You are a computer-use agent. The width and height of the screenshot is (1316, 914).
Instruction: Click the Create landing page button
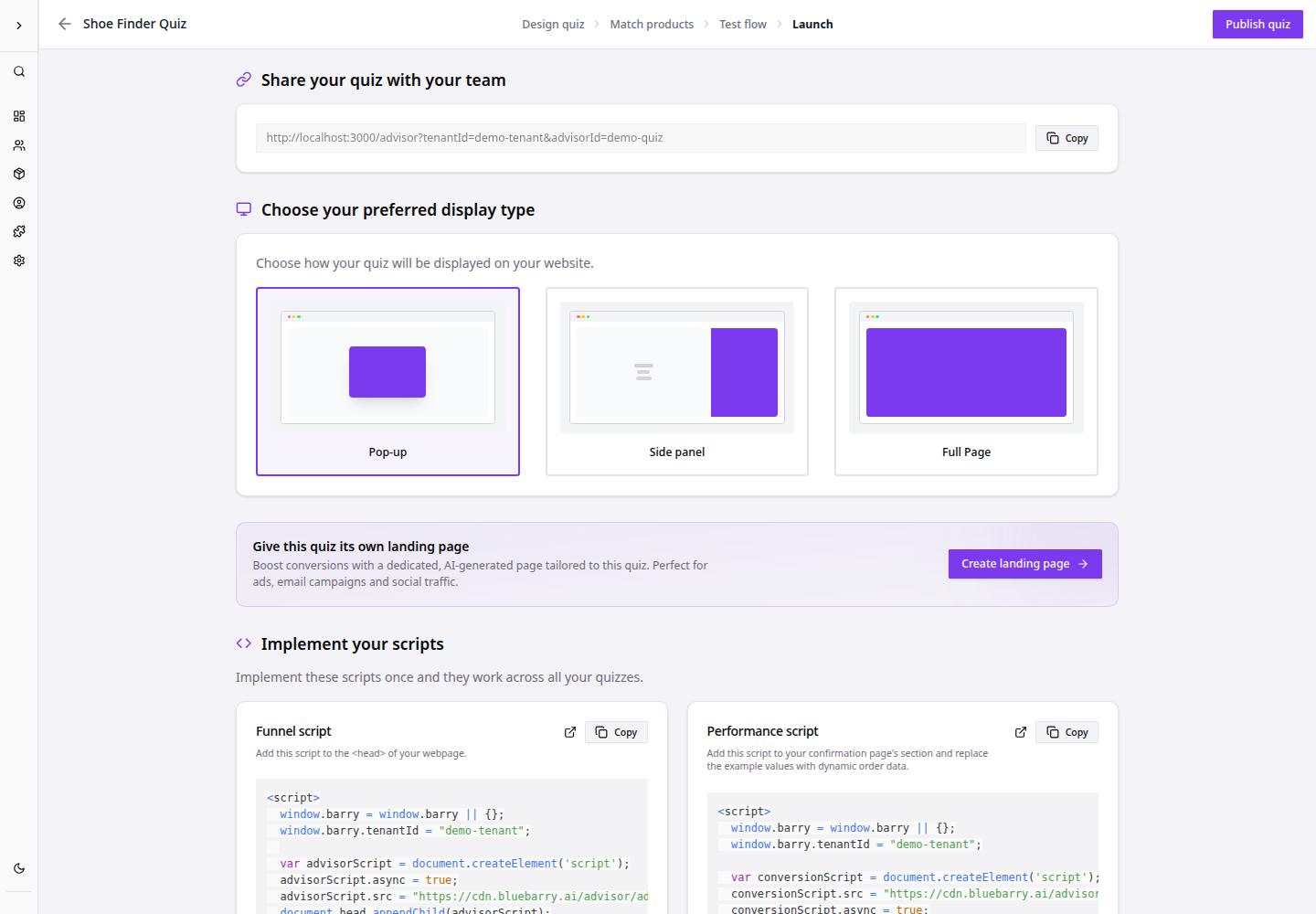pyautogui.click(x=1025, y=564)
